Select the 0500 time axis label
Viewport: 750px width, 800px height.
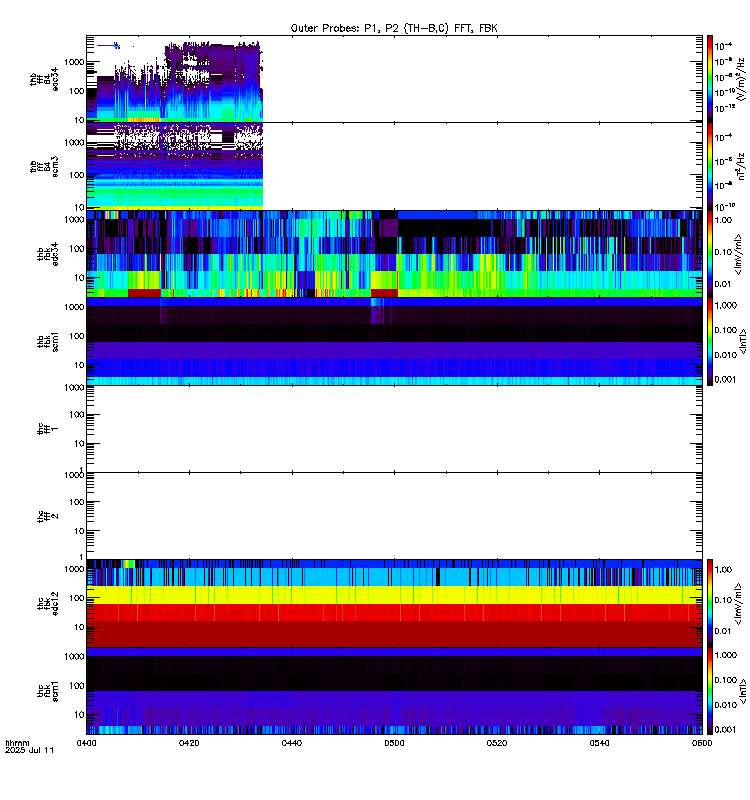click(x=394, y=743)
